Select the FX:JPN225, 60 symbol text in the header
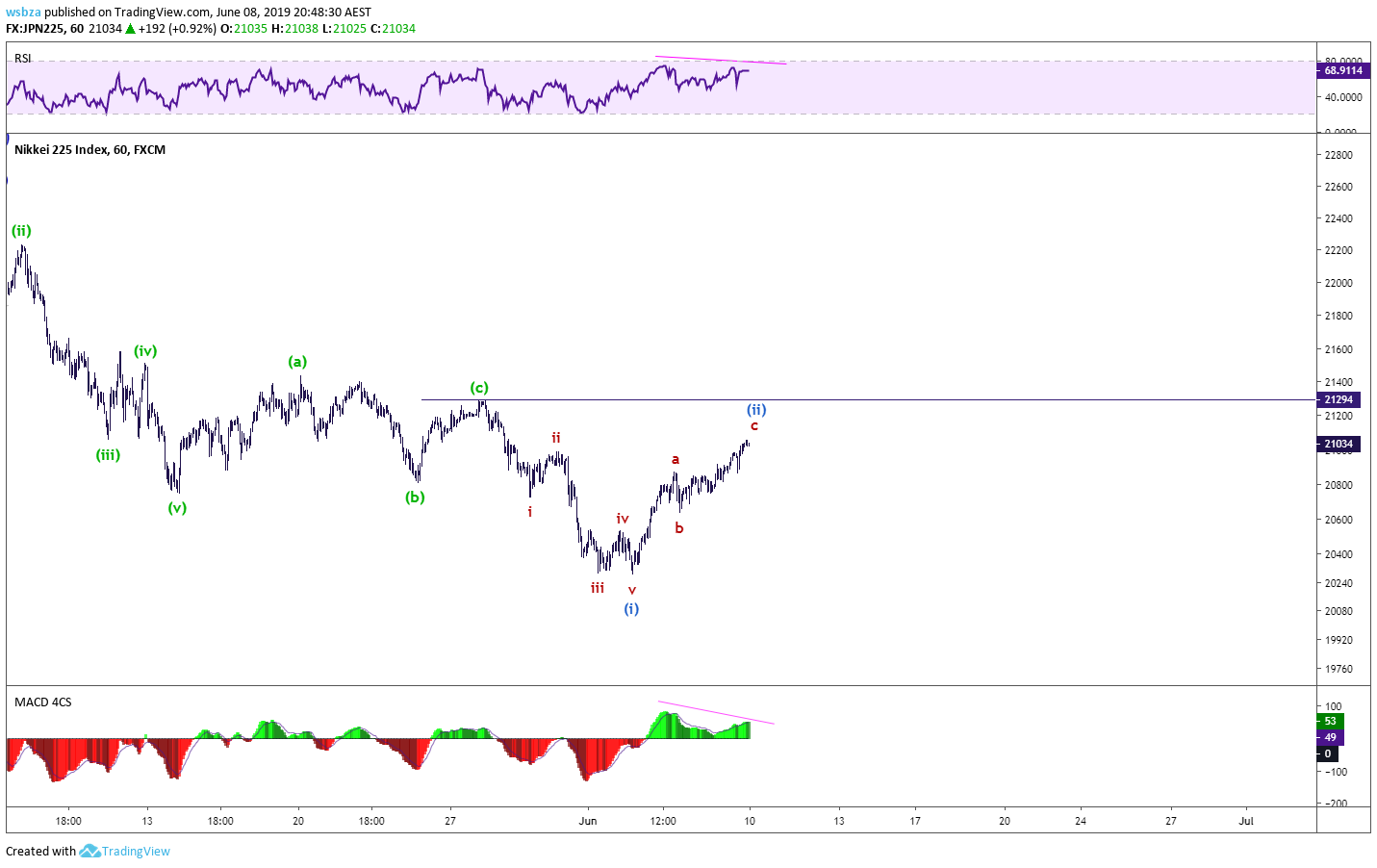 click(44, 28)
